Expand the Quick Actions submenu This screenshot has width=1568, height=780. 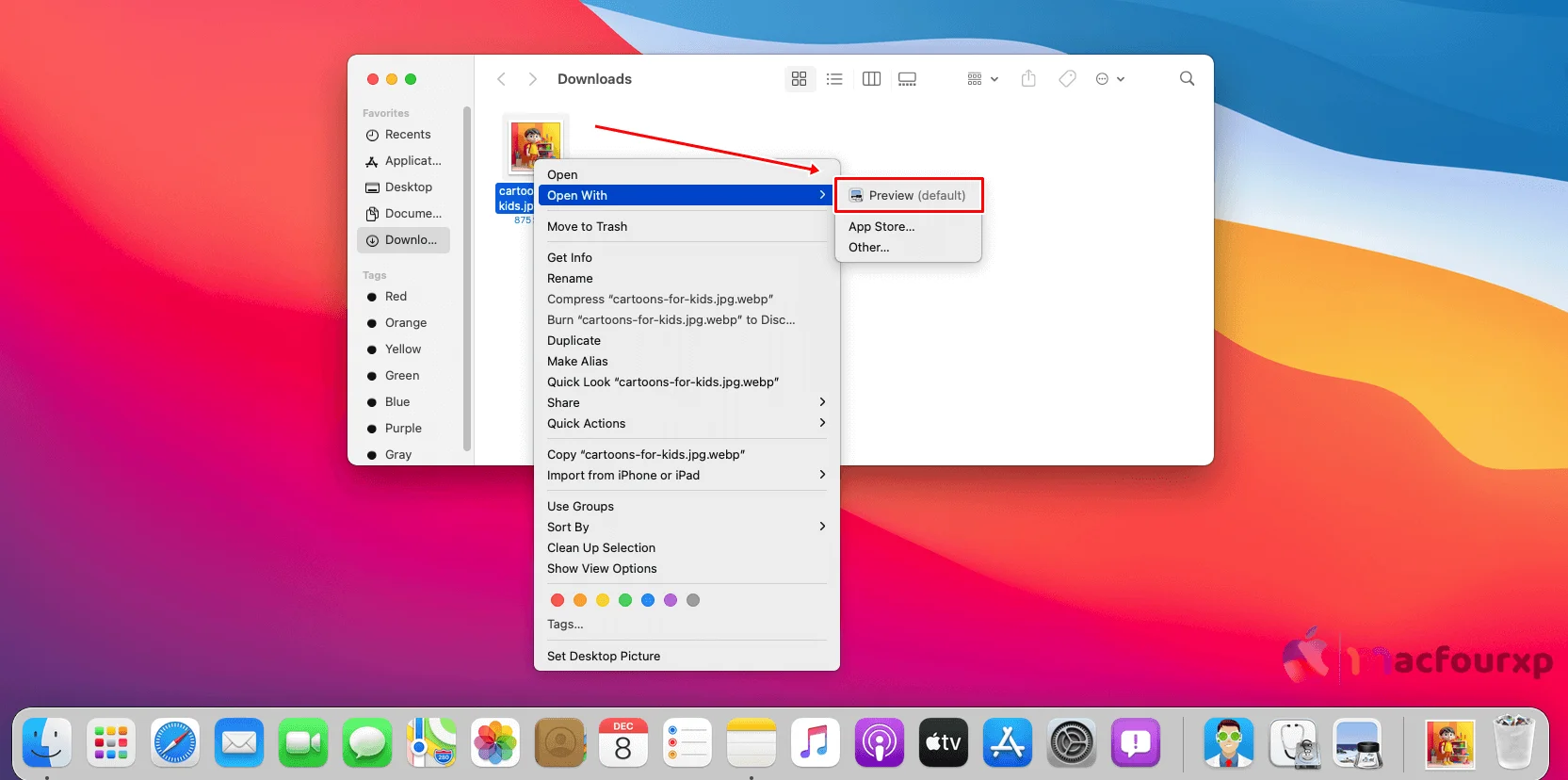point(687,423)
